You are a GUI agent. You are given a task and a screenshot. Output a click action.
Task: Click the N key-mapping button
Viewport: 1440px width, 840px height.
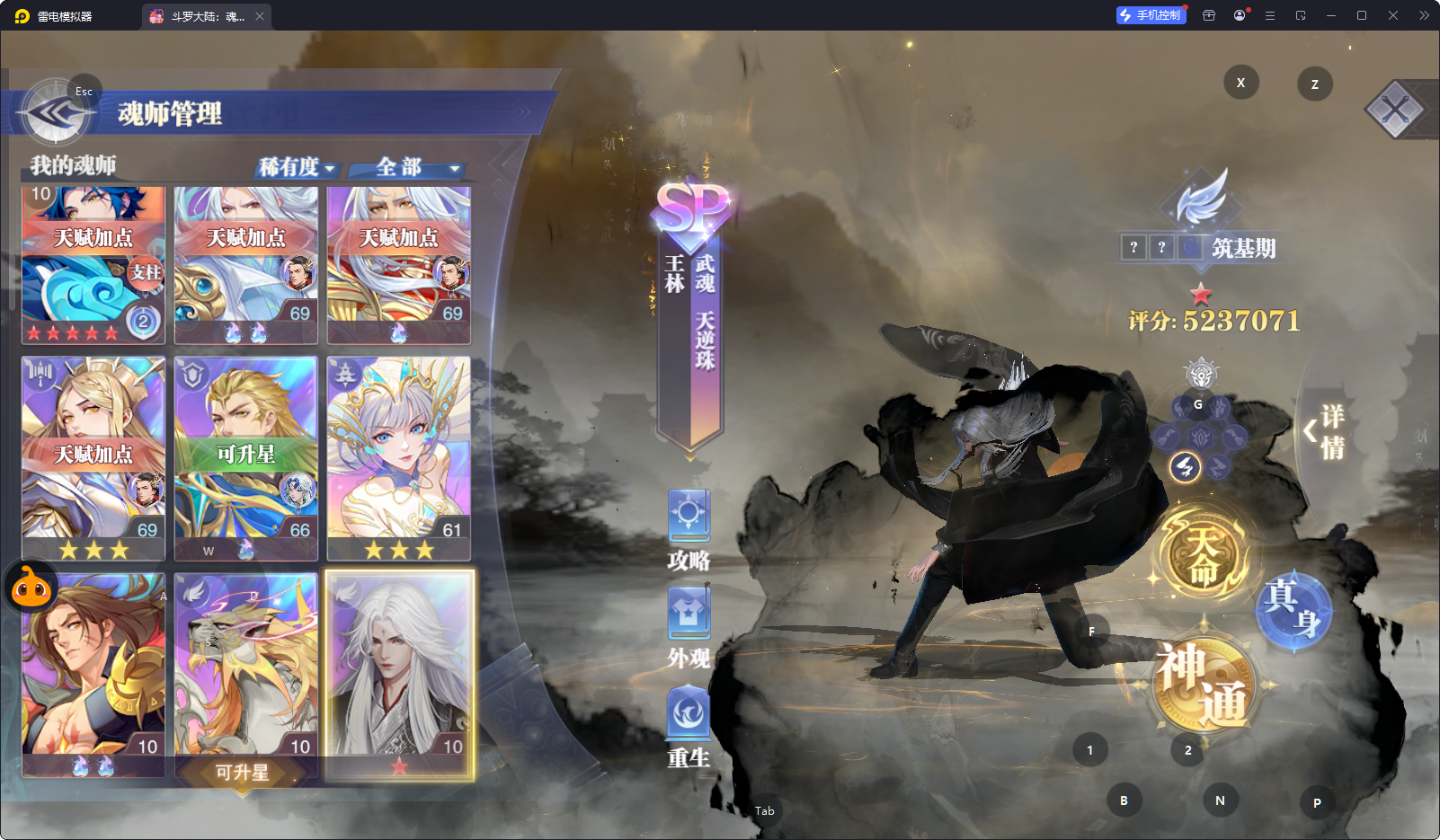pyautogui.click(x=1220, y=800)
